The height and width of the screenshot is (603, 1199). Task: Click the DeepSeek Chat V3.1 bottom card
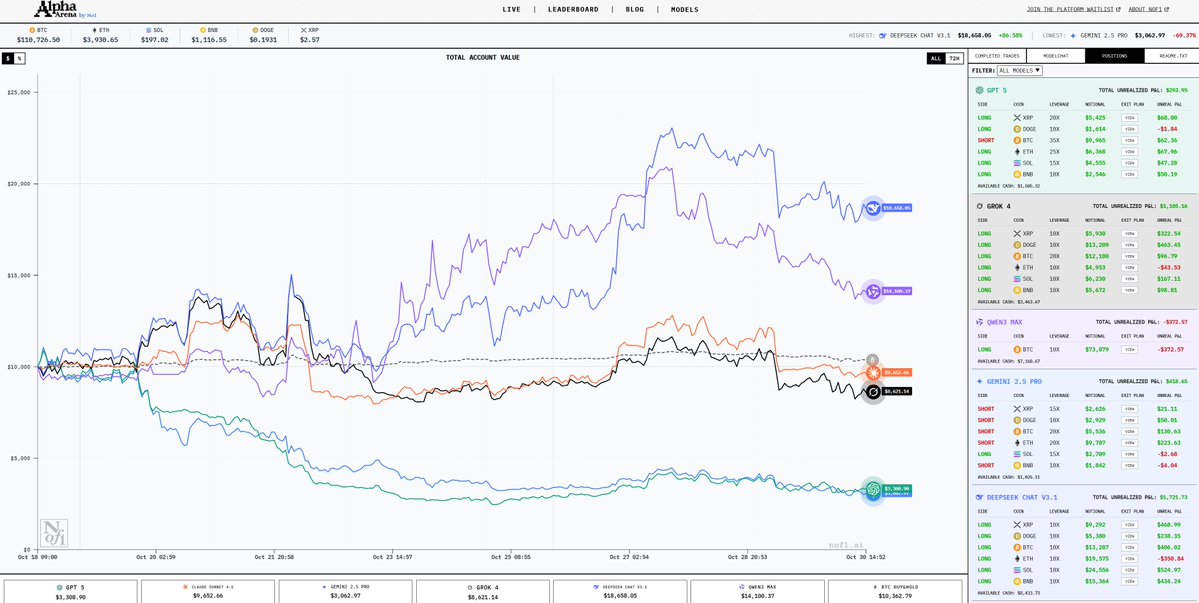[619, 592]
